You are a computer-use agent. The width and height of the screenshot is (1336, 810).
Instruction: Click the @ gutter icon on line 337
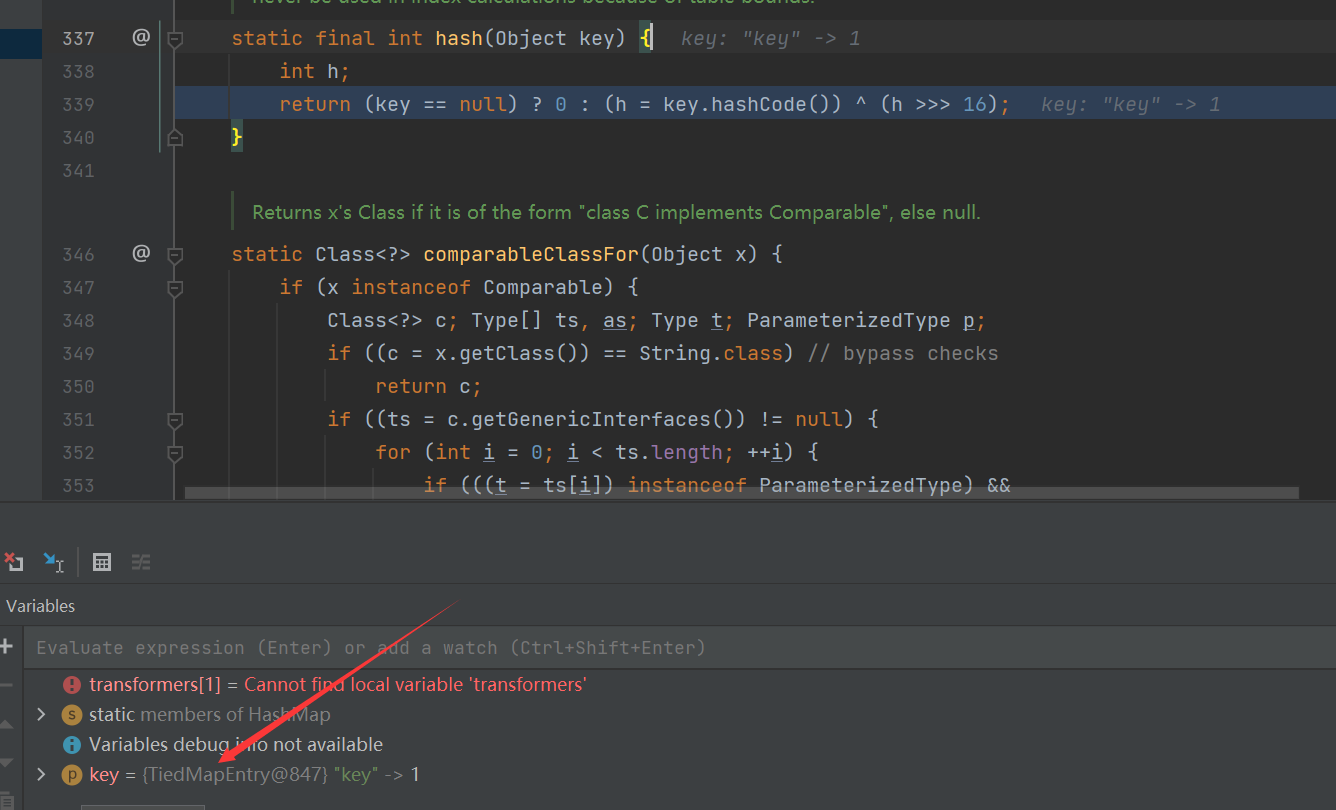[141, 38]
